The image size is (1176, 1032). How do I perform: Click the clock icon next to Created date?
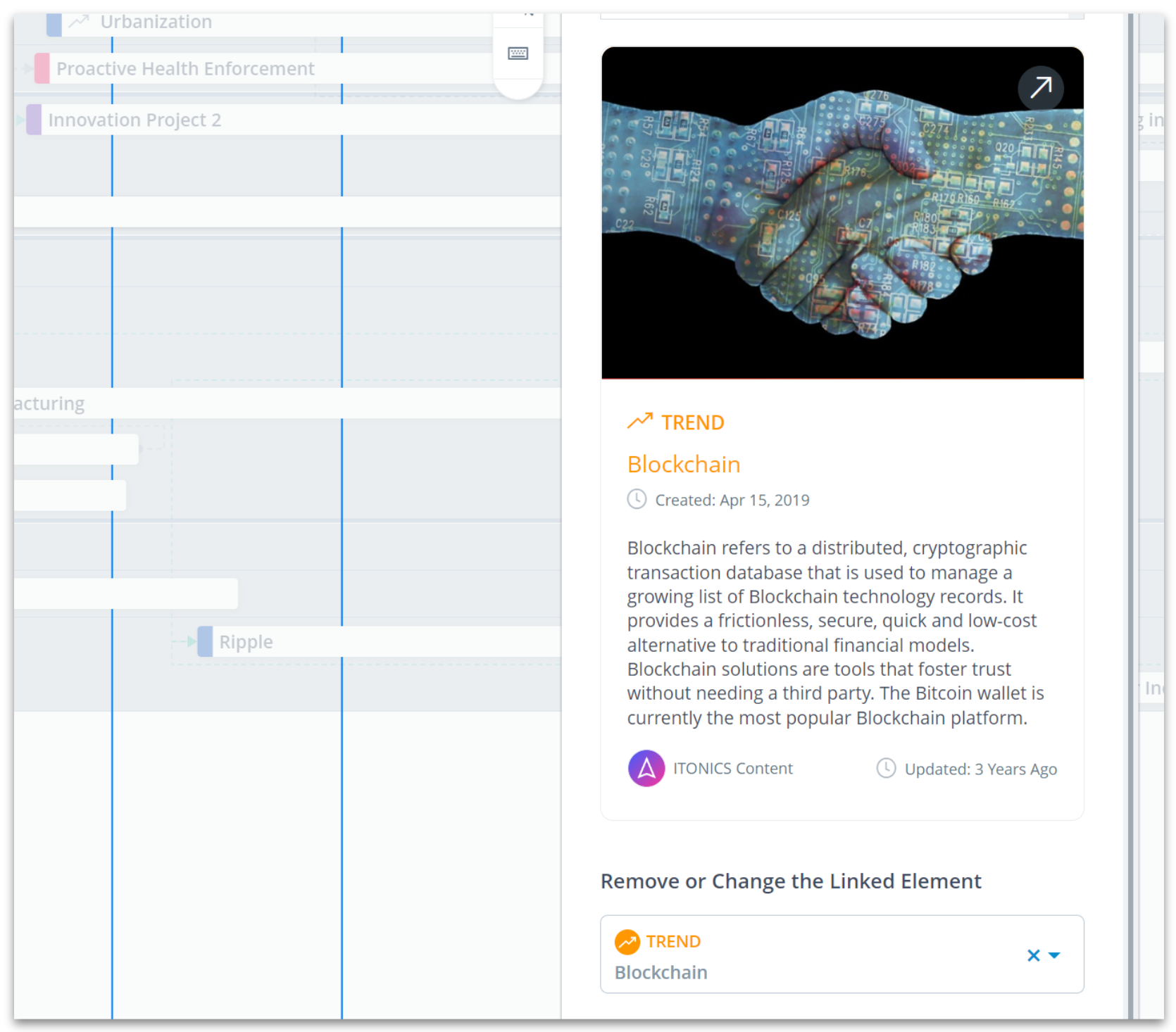click(x=637, y=499)
